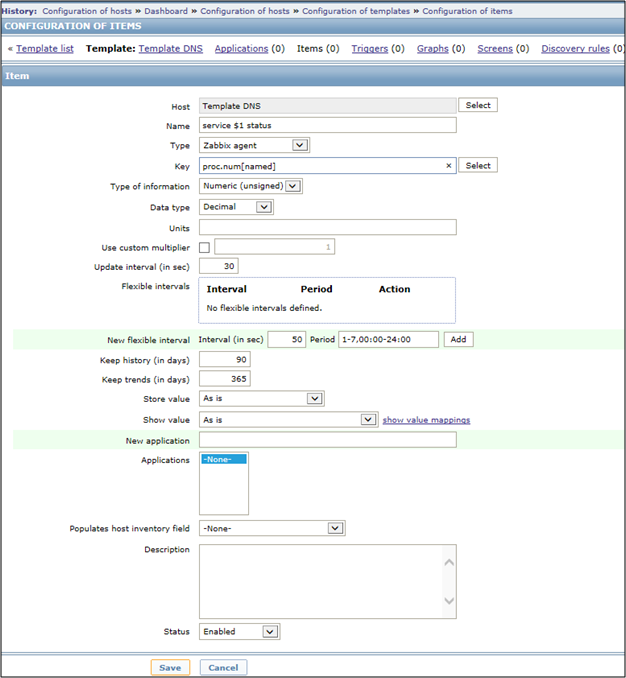Open the Status dropdown showing Enabled
The width and height of the screenshot is (626, 678).
240,631
